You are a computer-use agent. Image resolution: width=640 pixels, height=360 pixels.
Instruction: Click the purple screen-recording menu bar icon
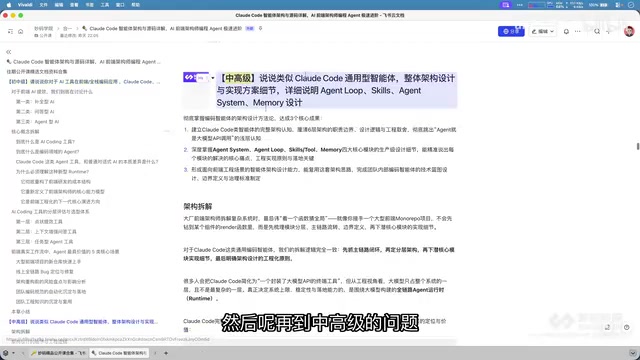506,5
